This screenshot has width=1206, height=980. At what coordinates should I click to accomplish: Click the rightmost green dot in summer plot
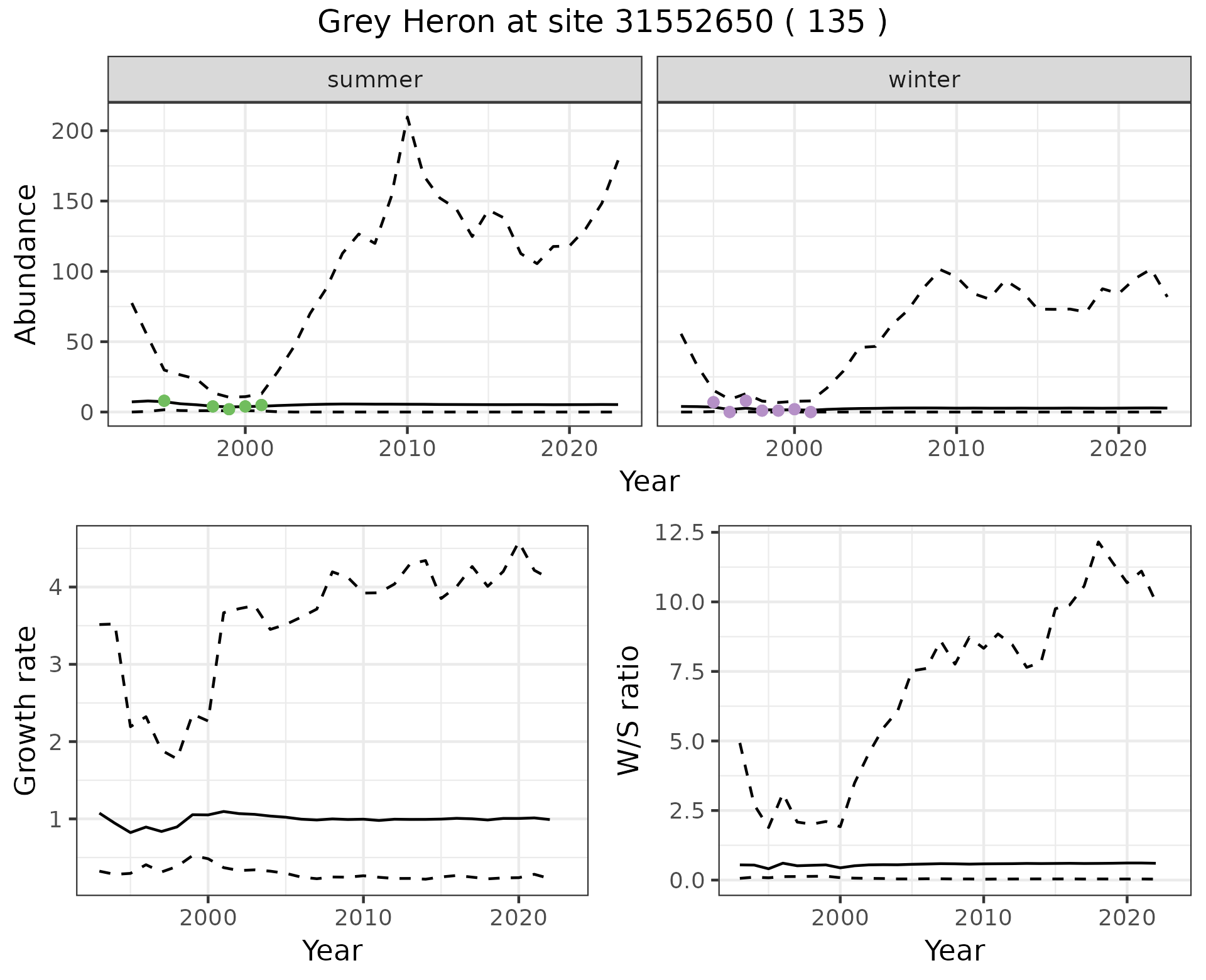tap(261, 405)
